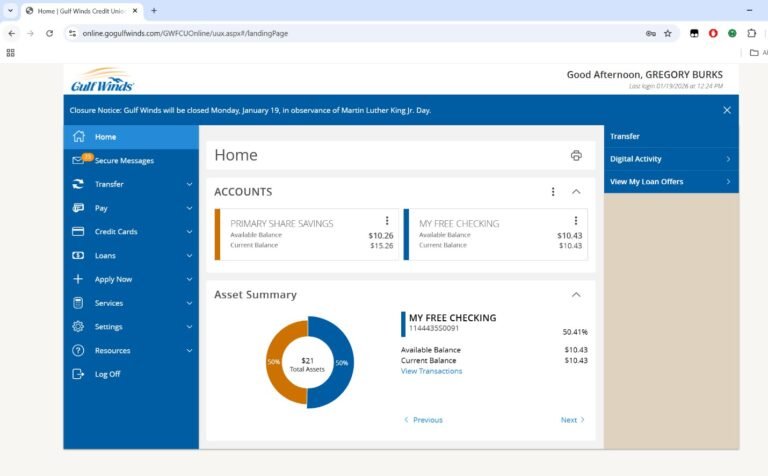Open the Accounts section three-dot menu
Image resolution: width=768 pixels, height=476 pixels.
coord(552,192)
